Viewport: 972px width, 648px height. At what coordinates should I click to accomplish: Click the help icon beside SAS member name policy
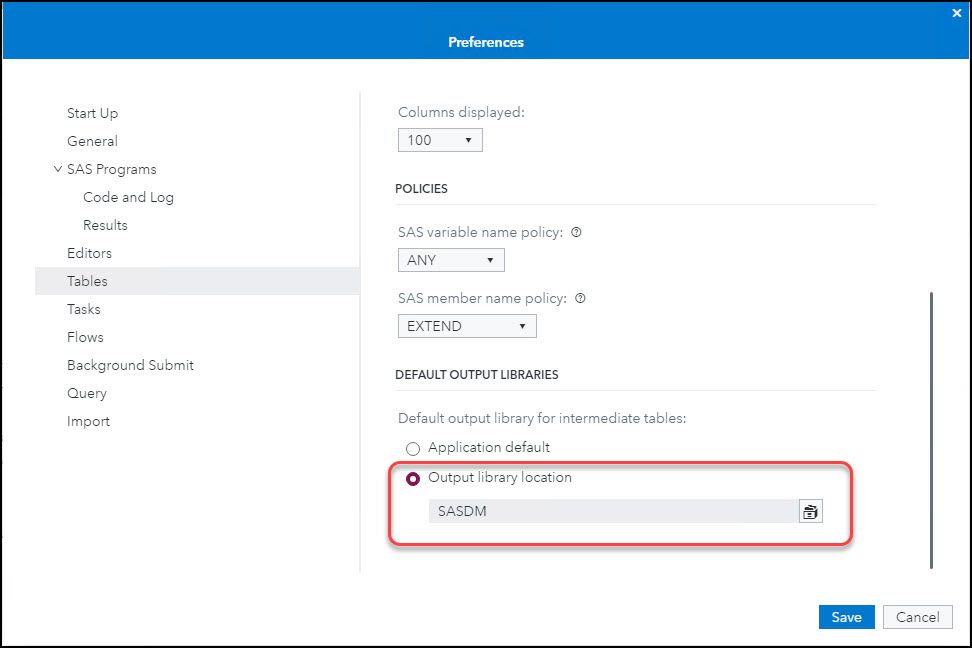(581, 298)
